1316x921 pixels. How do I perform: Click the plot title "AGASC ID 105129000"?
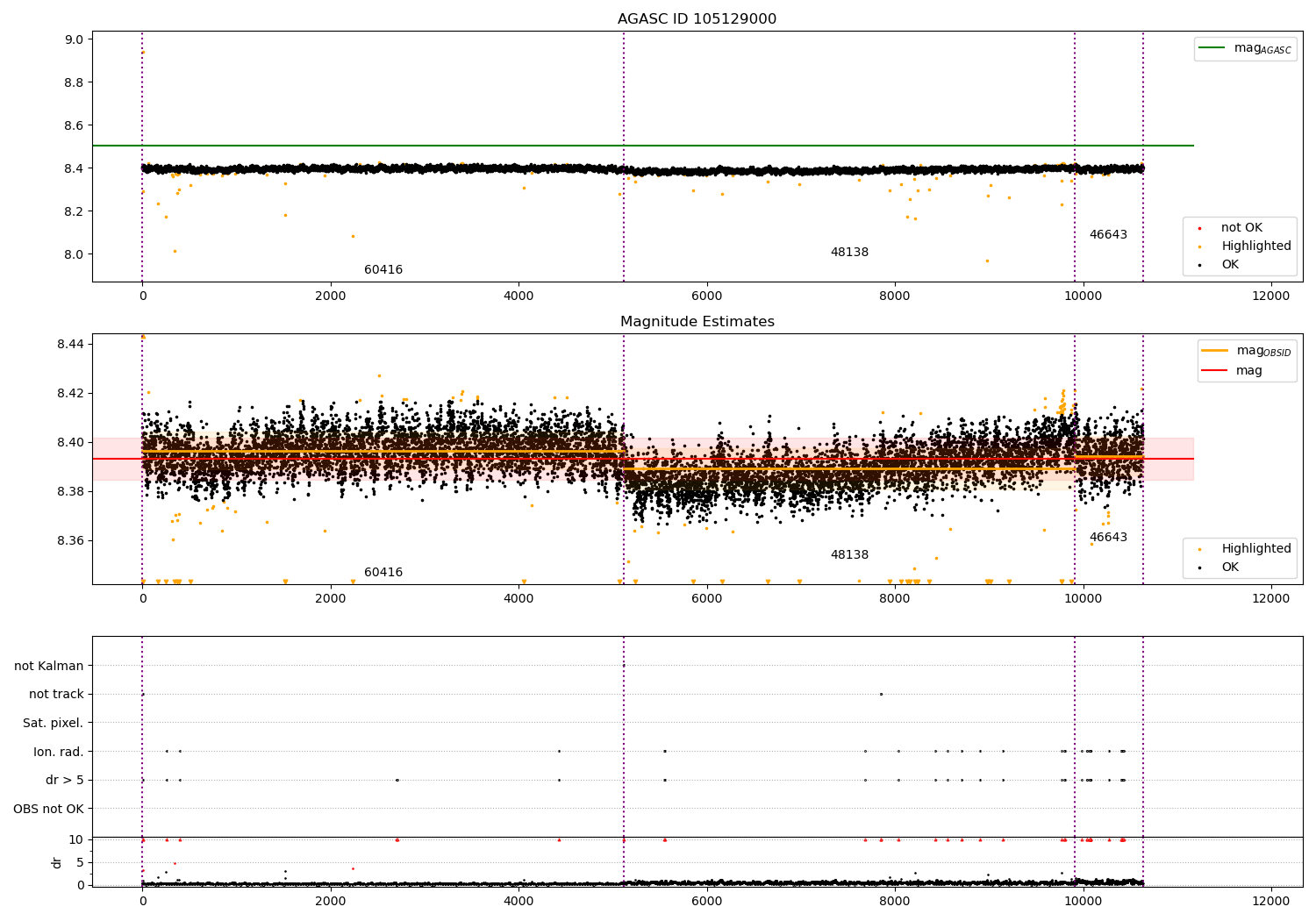(697, 19)
